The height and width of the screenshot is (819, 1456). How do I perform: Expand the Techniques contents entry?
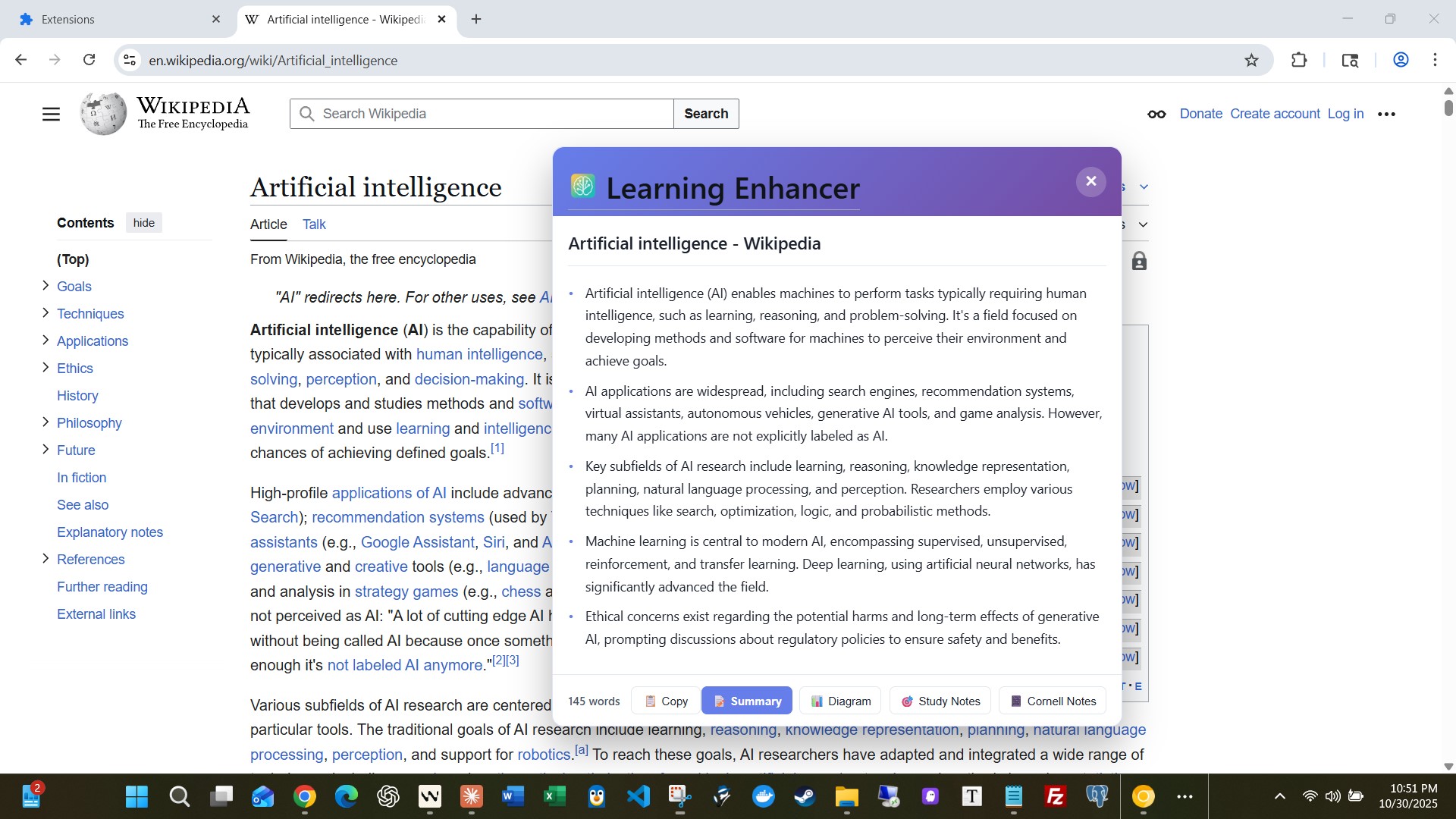[x=45, y=313]
